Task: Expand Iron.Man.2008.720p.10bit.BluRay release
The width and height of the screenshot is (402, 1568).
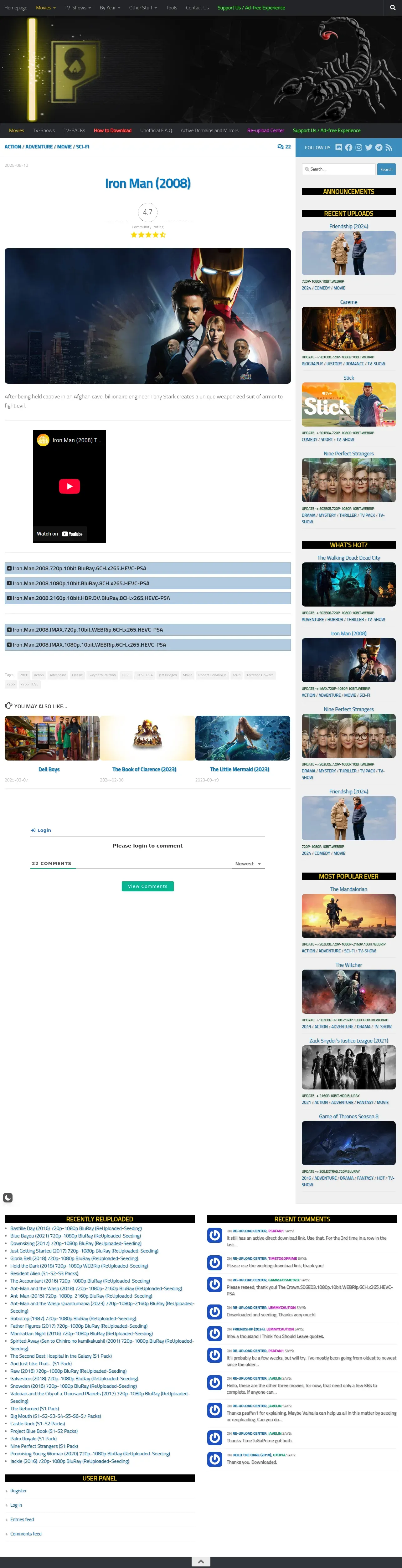Action: click(x=147, y=569)
